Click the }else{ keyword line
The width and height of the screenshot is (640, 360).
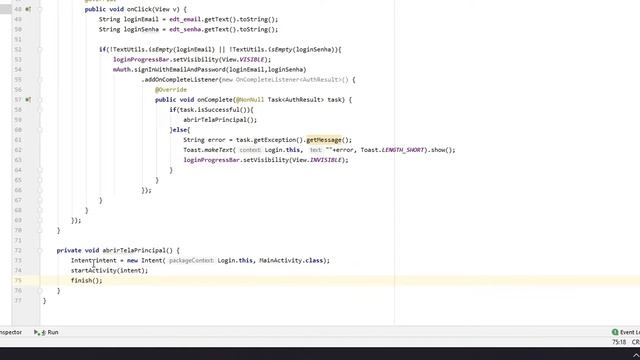(180, 130)
